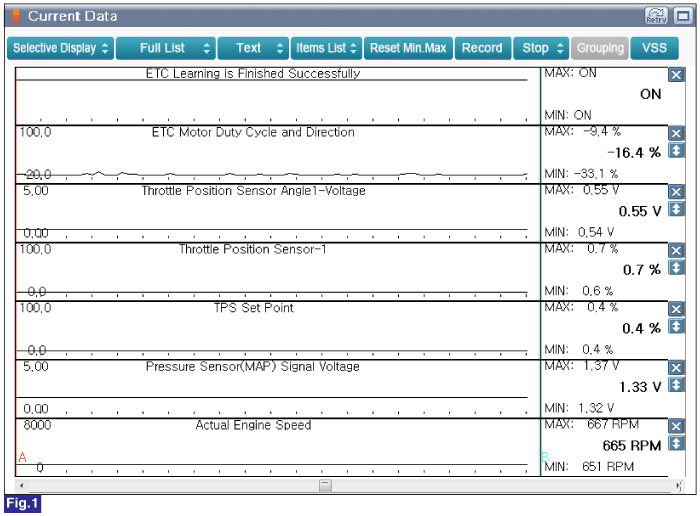Open the Stop dropdown
Screen dimensions: 700x516
[541, 48]
